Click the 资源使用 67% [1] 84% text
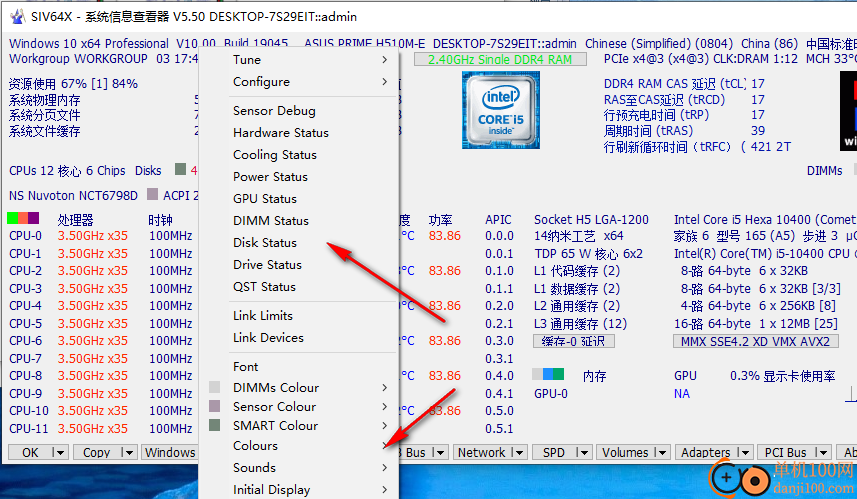Image resolution: width=857 pixels, height=499 pixels. point(73,84)
